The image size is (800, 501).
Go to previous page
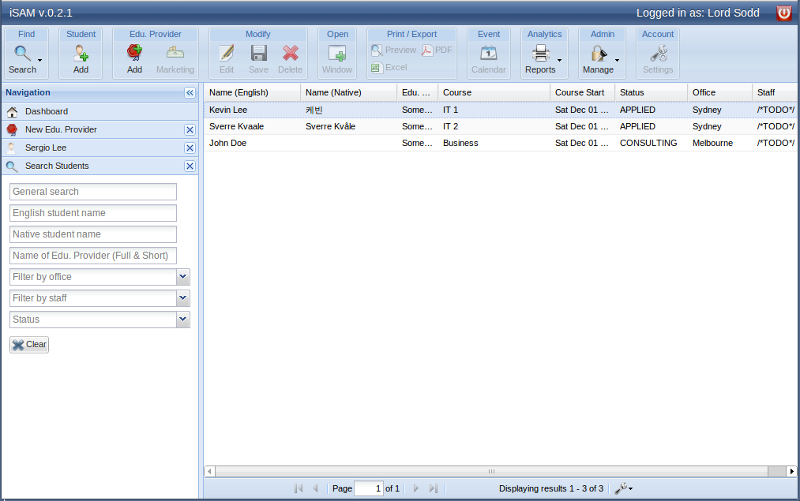(x=316, y=489)
